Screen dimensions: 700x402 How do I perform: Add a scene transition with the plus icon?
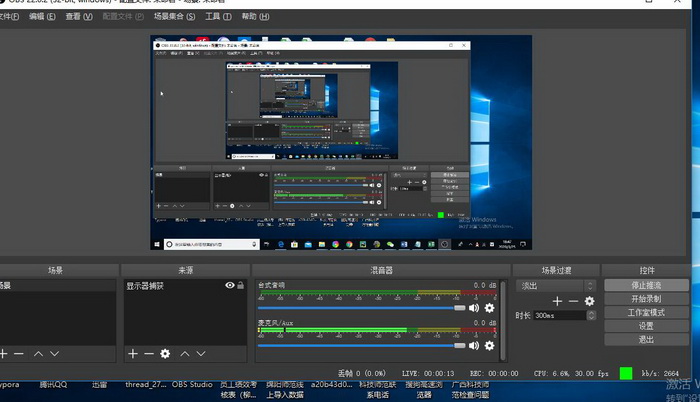pyautogui.click(x=557, y=302)
